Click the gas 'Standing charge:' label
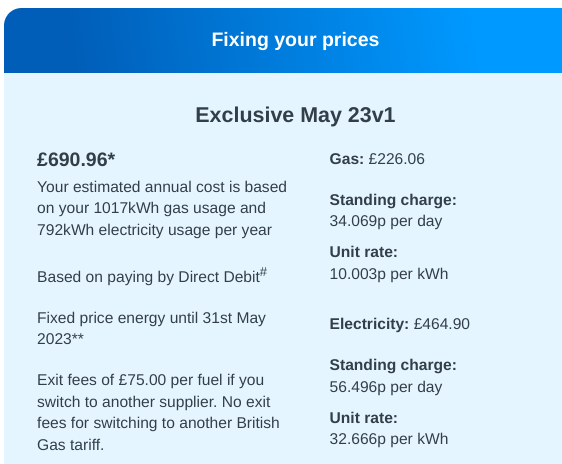The width and height of the screenshot is (562, 464). coord(393,200)
